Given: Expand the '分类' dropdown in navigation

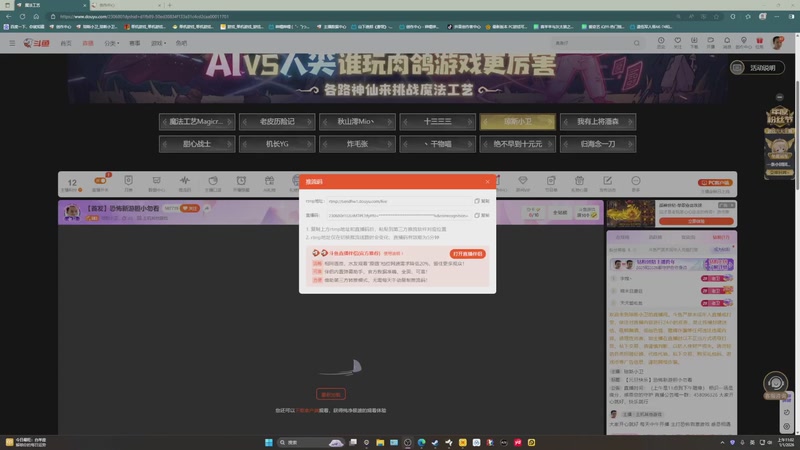Looking at the screenshot, I should 111,43.
